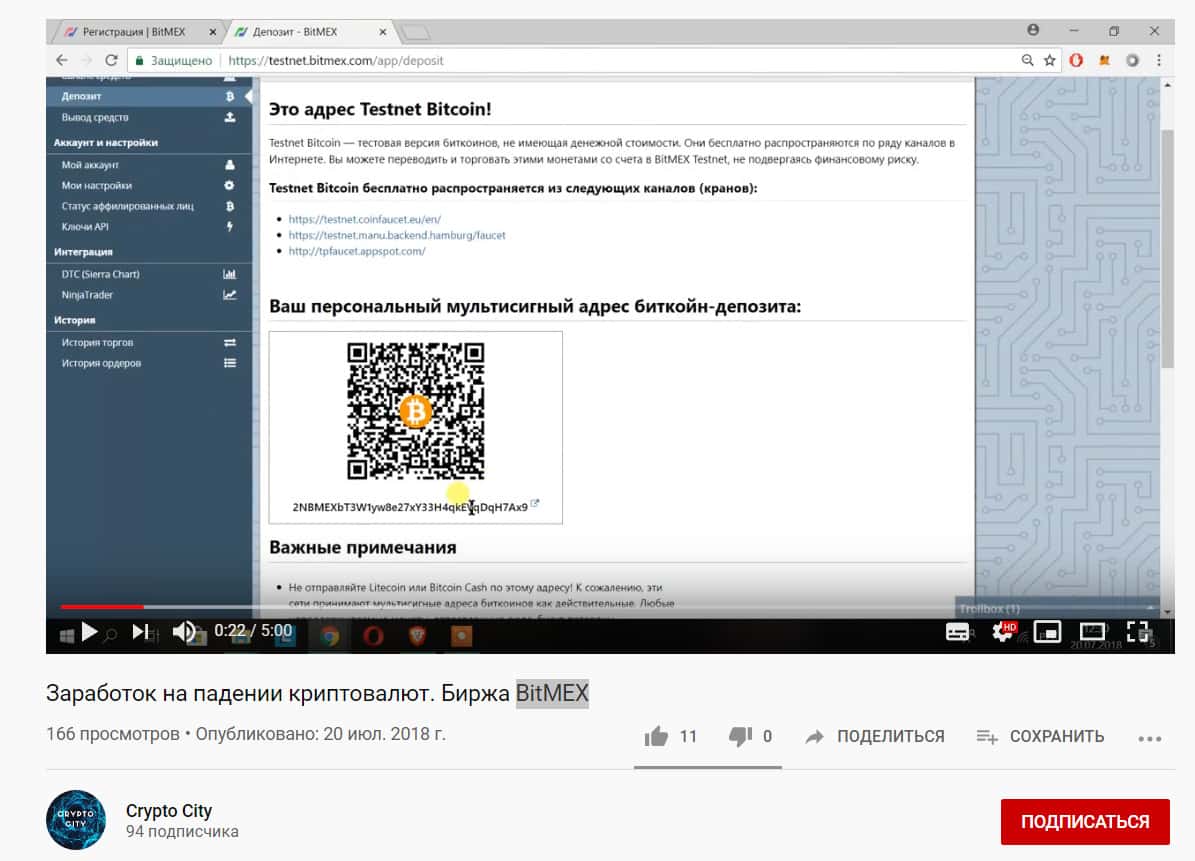The image size is (1195, 861).
Task: Open tpfaucet.appspot.com faucet link
Action: tap(357, 251)
